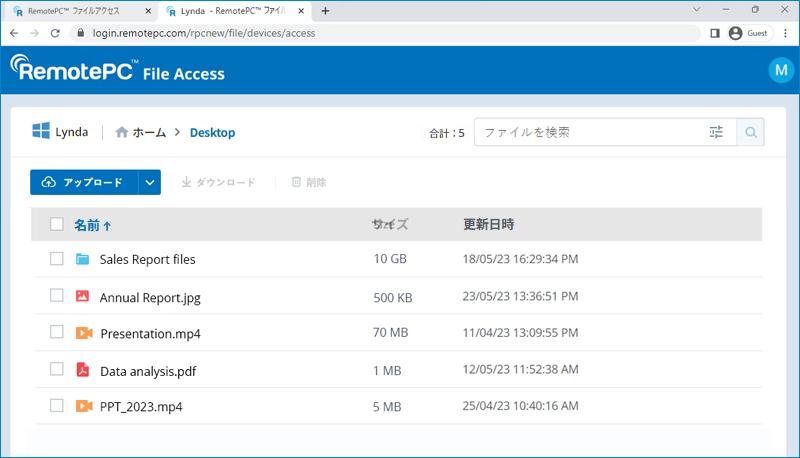Click the 合計 : 5 total count
Viewport: 800px width, 458px height.
(x=446, y=133)
